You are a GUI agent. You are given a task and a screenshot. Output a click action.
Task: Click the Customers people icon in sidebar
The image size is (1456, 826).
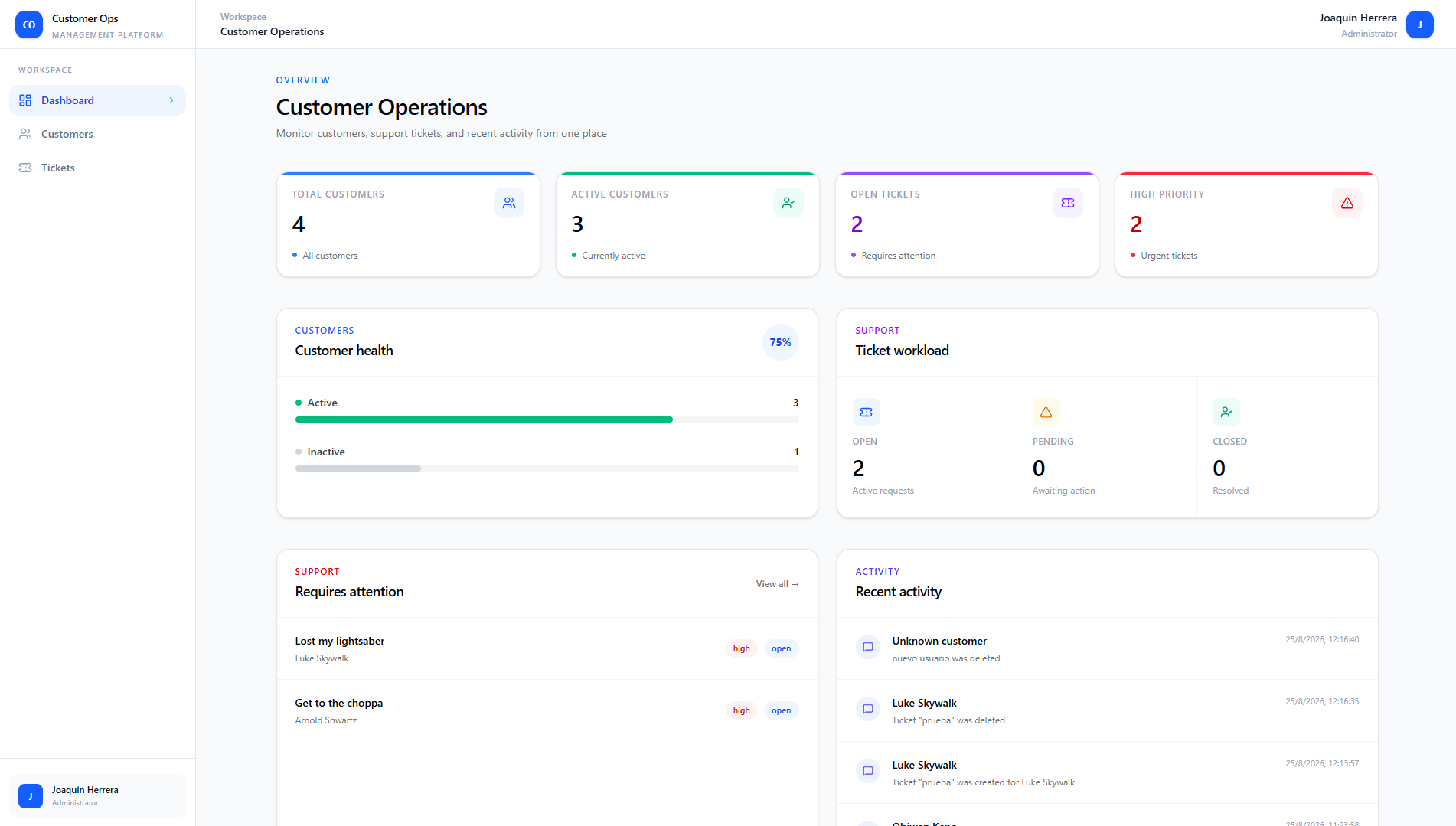(x=25, y=134)
